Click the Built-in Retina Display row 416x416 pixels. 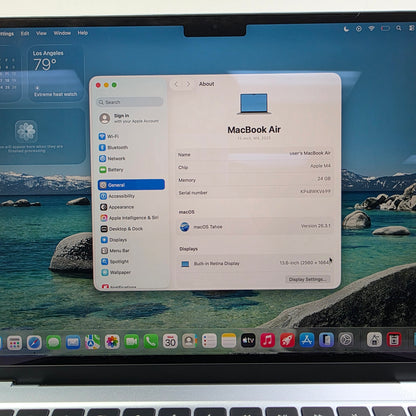click(x=254, y=263)
